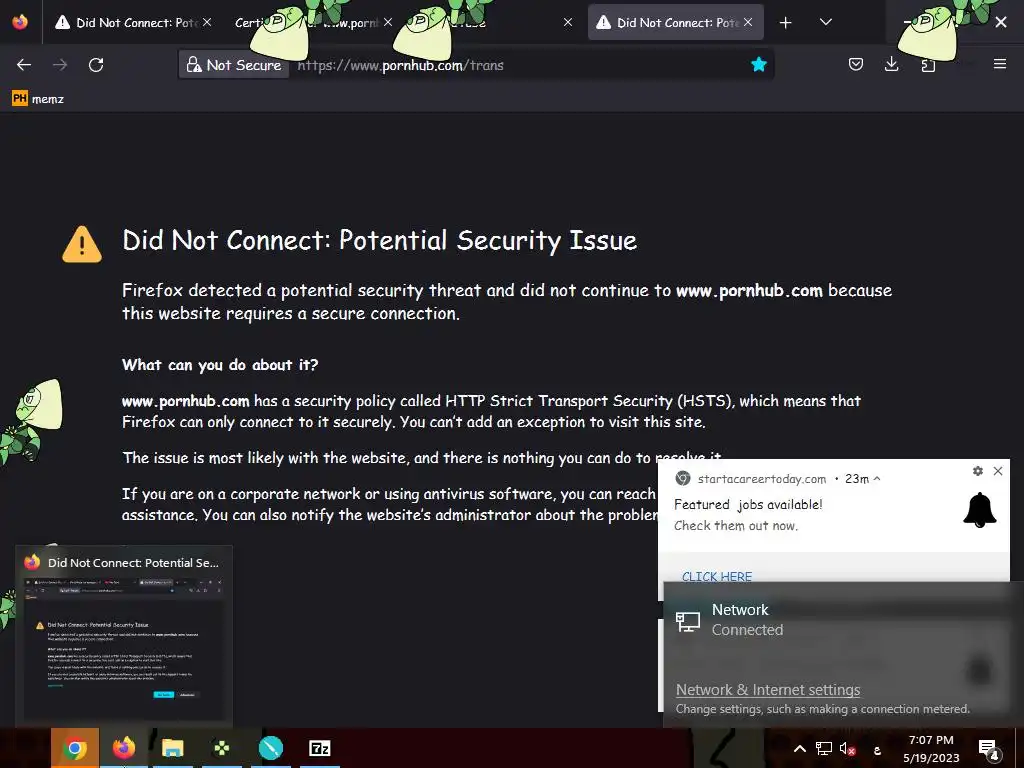Open Network & Internet settings
The width and height of the screenshot is (1024, 768).
[768, 690]
